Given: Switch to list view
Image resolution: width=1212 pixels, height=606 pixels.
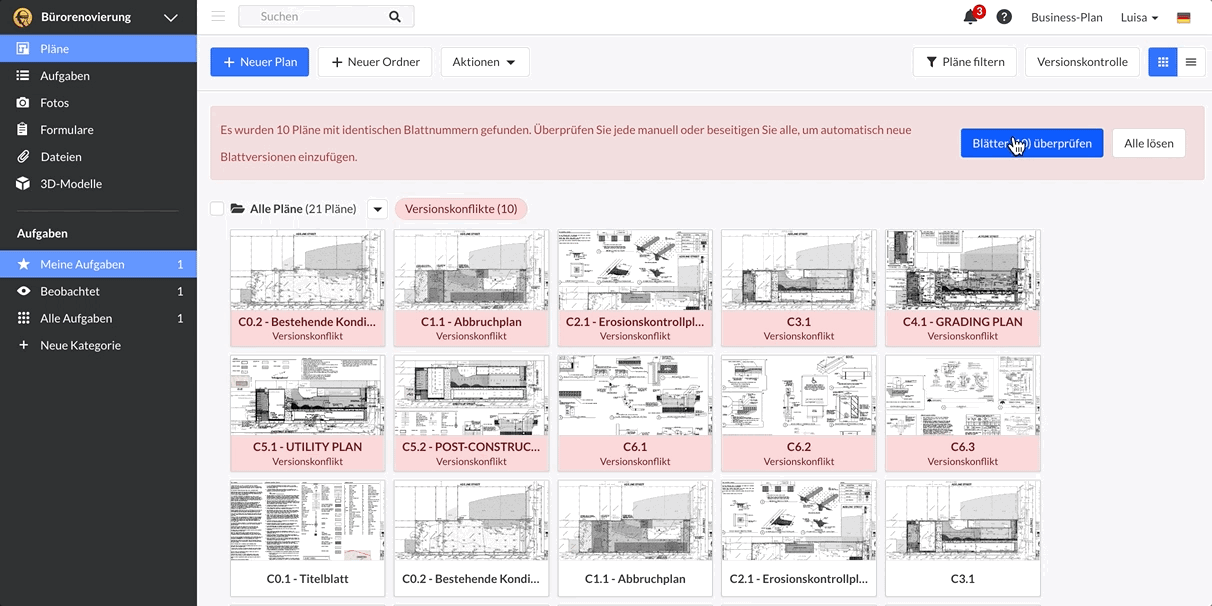Looking at the screenshot, I should click(1191, 62).
